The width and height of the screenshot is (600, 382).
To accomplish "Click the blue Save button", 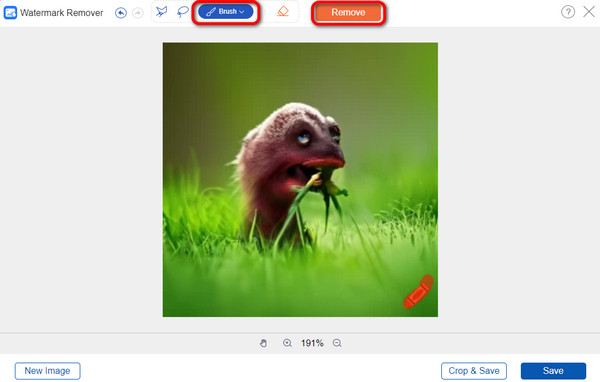I will pyautogui.click(x=553, y=371).
